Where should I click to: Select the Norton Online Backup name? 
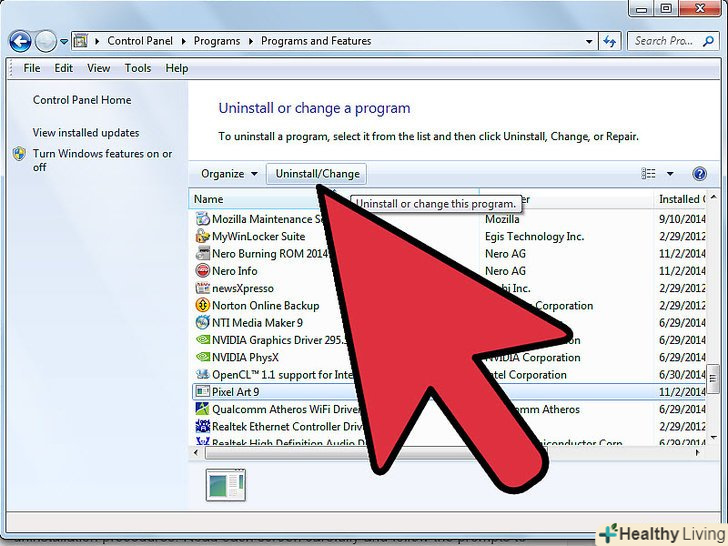266,306
